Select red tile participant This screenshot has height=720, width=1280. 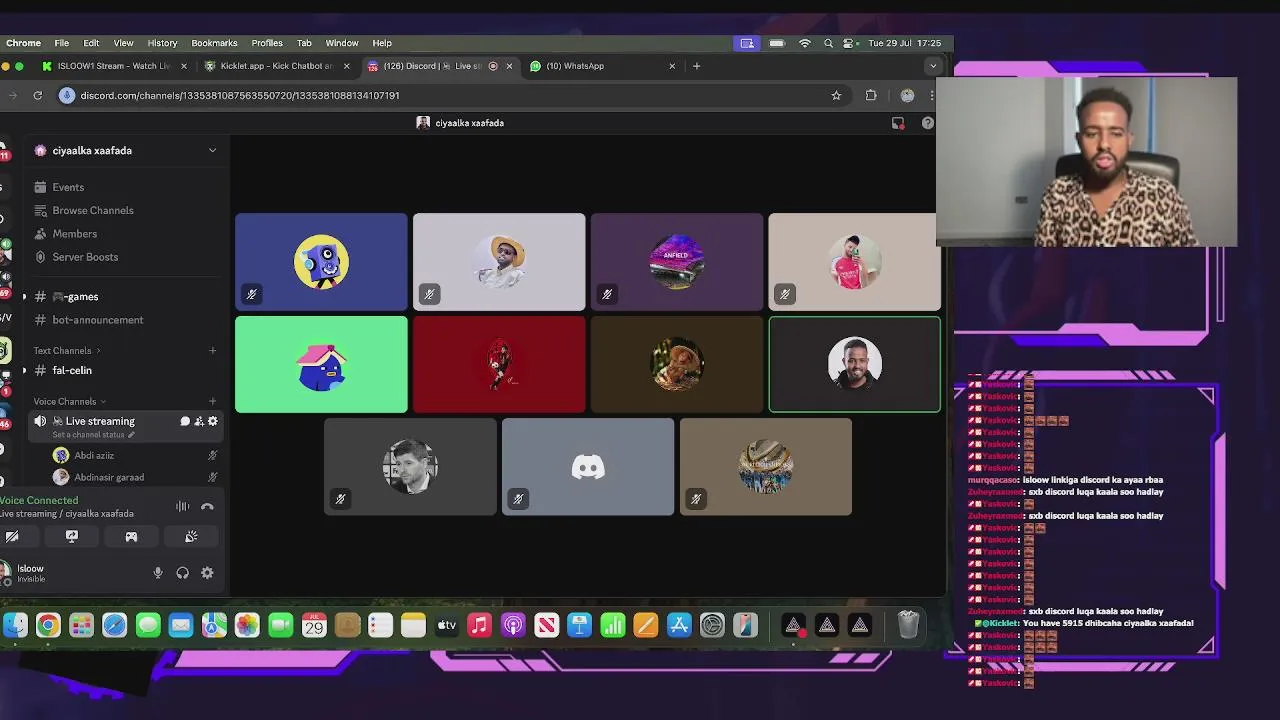pyautogui.click(x=499, y=365)
